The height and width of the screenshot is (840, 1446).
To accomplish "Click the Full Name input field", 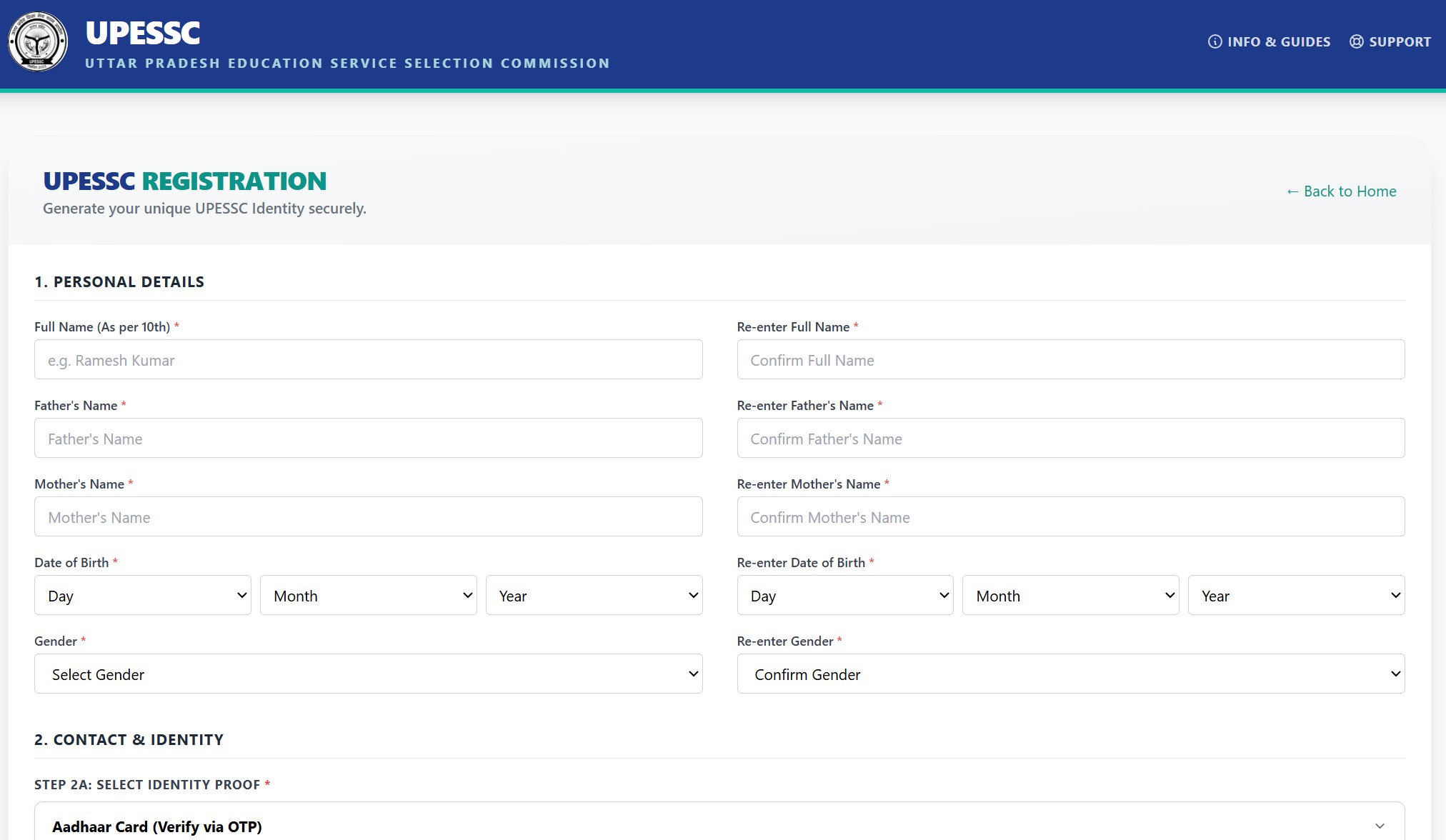I will tap(368, 359).
